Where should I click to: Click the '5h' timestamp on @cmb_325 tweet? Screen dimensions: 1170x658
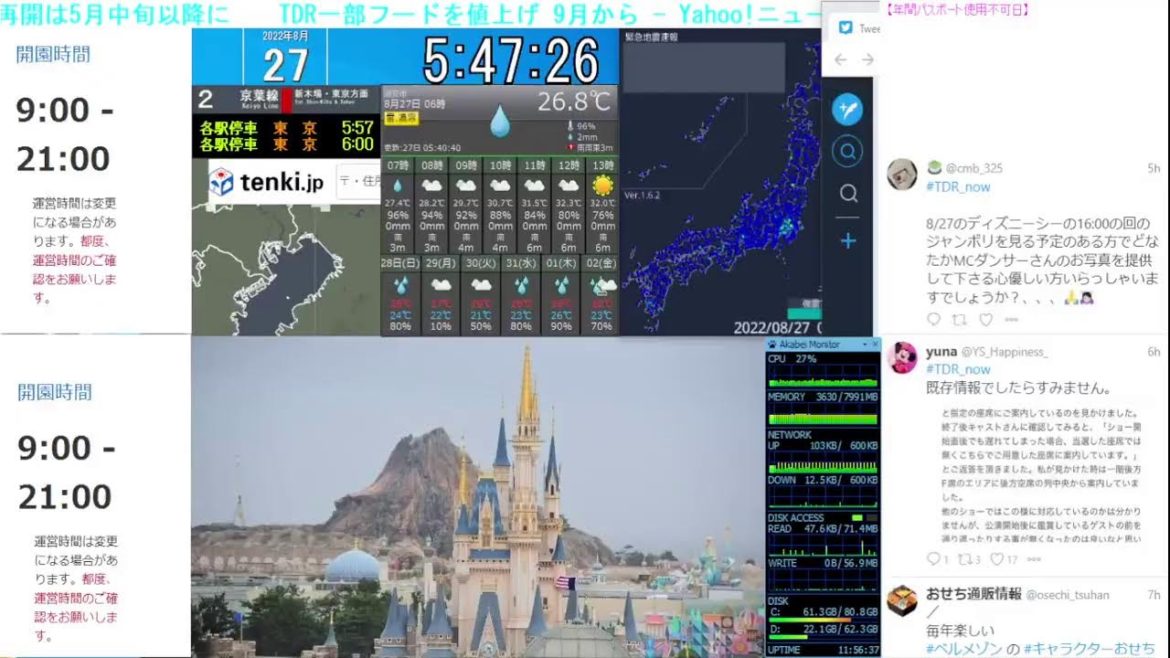[1154, 169]
